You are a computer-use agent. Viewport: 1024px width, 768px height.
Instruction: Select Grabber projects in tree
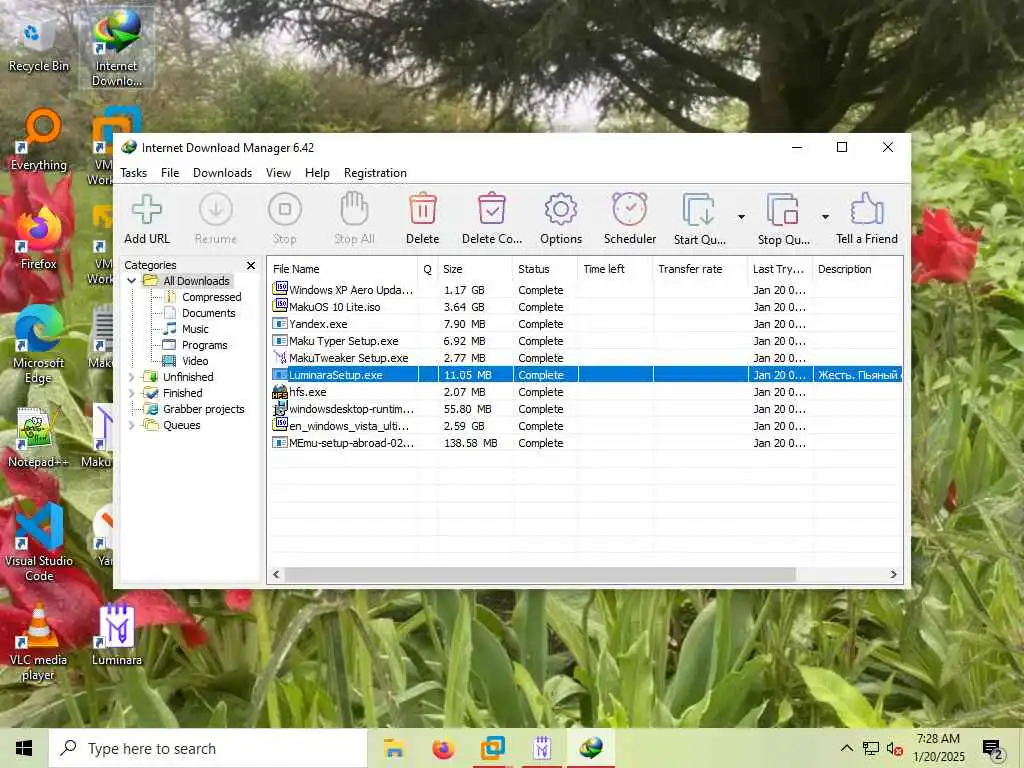[x=203, y=409]
